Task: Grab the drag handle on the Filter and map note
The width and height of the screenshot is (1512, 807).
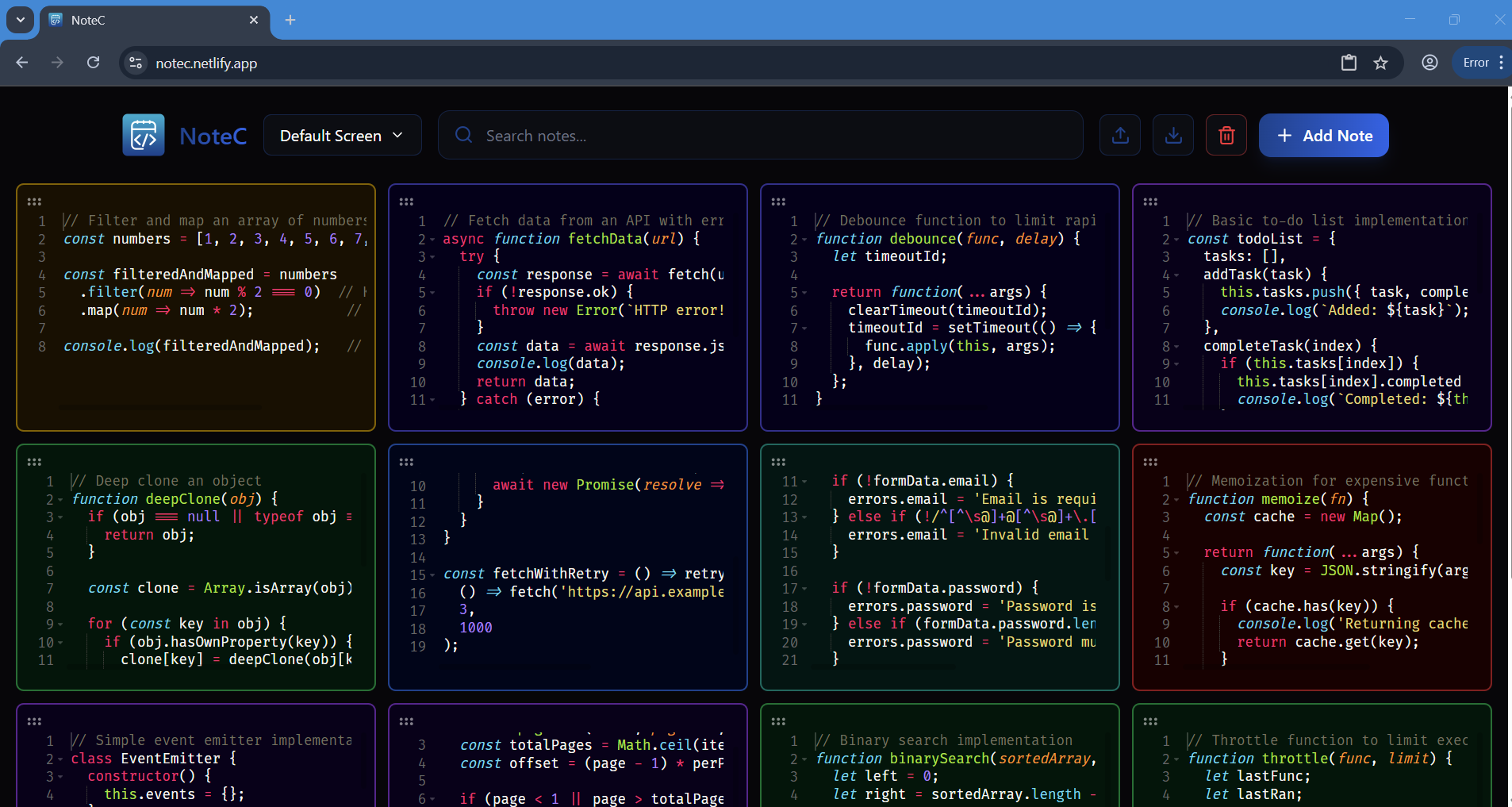Action: (x=34, y=202)
